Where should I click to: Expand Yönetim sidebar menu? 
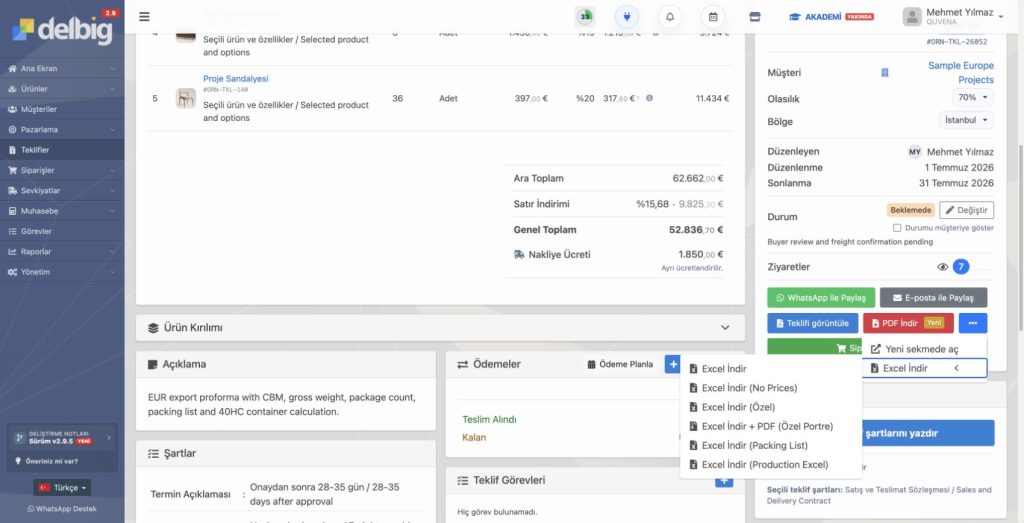pos(62,272)
